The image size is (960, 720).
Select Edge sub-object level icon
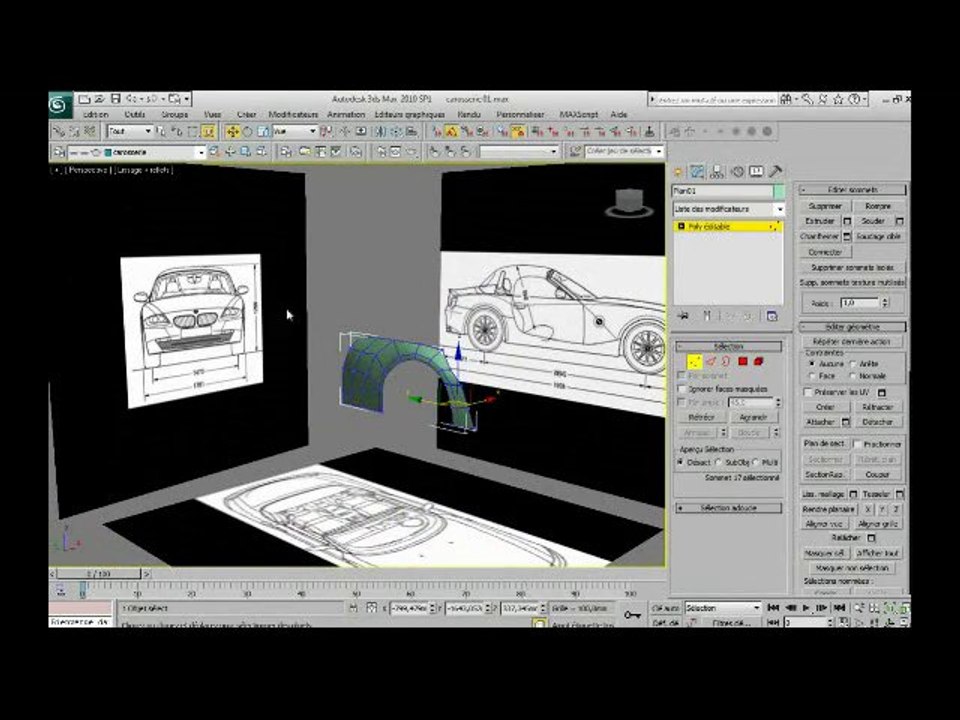[711, 361]
